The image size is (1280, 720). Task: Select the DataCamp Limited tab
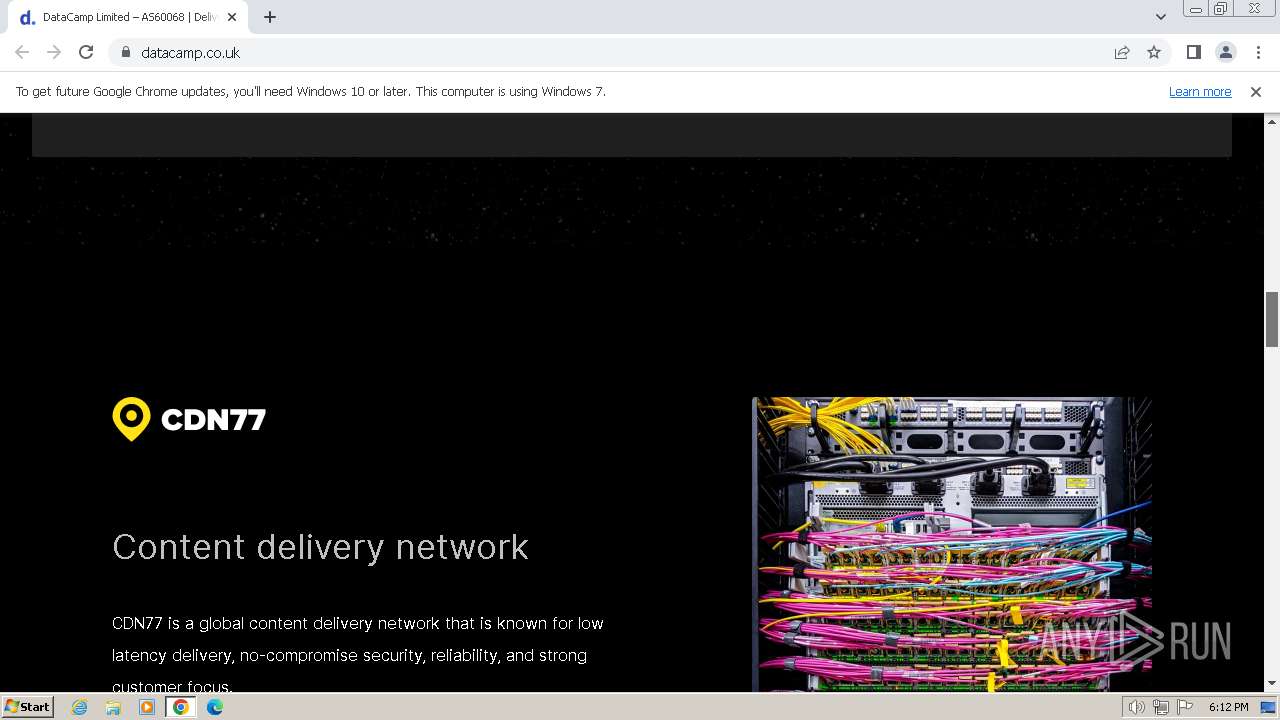click(128, 17)
